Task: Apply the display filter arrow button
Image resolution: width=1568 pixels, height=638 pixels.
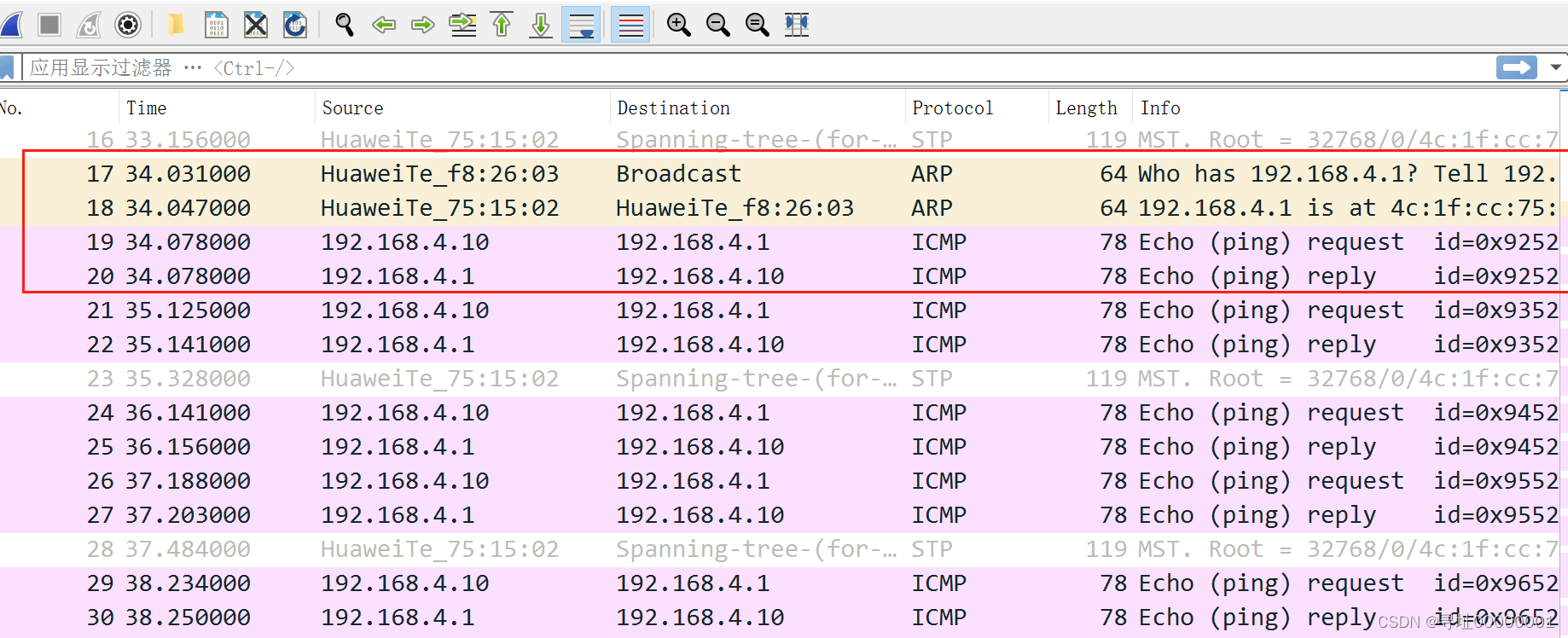Action: point(1517,67)
